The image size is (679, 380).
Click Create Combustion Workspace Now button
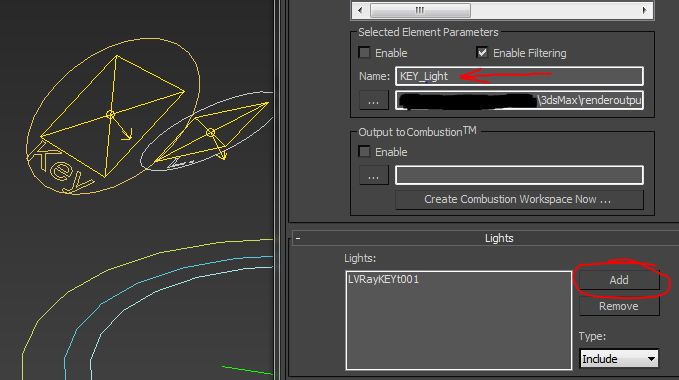(519, 199)
